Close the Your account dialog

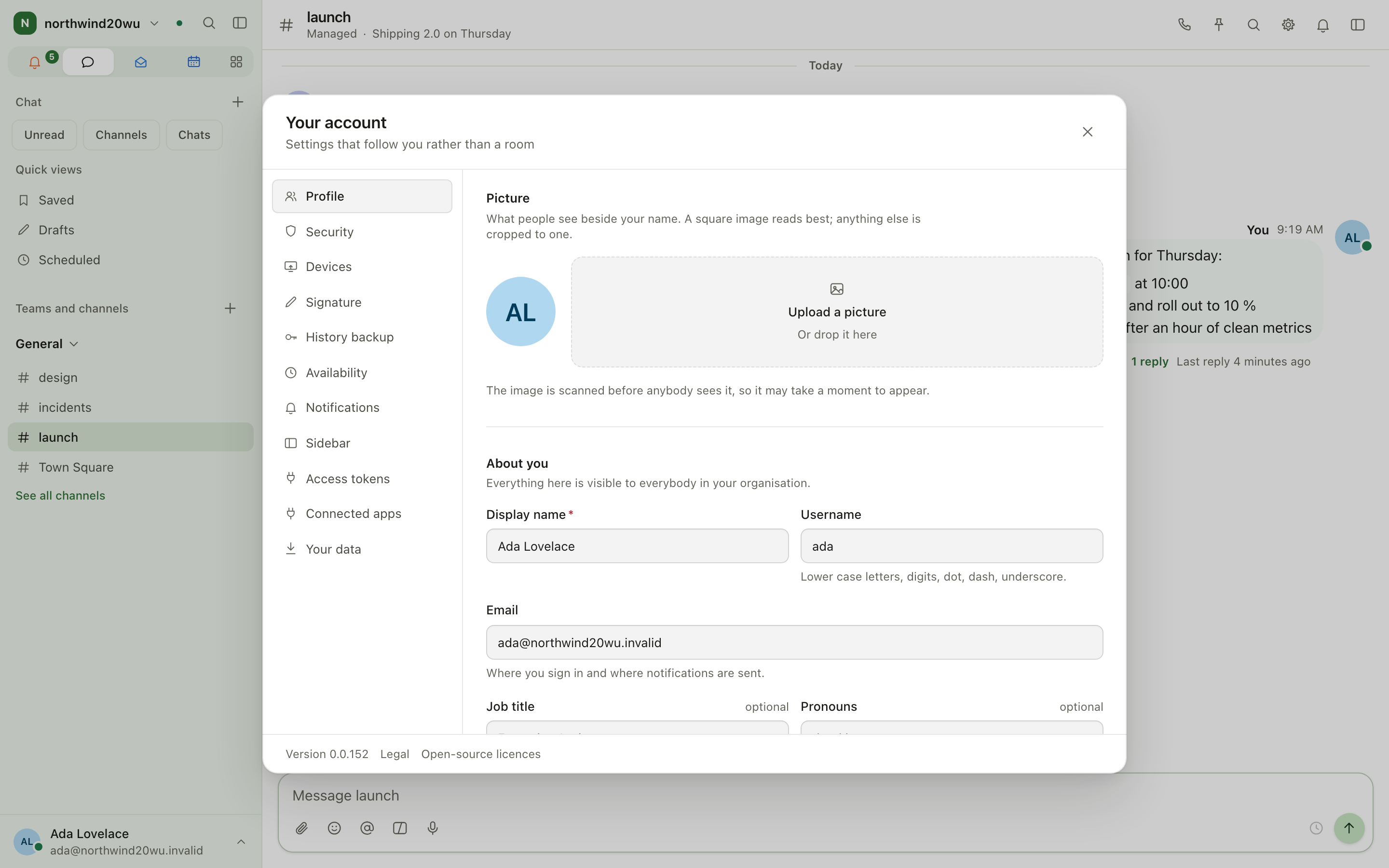(1087, 132)
